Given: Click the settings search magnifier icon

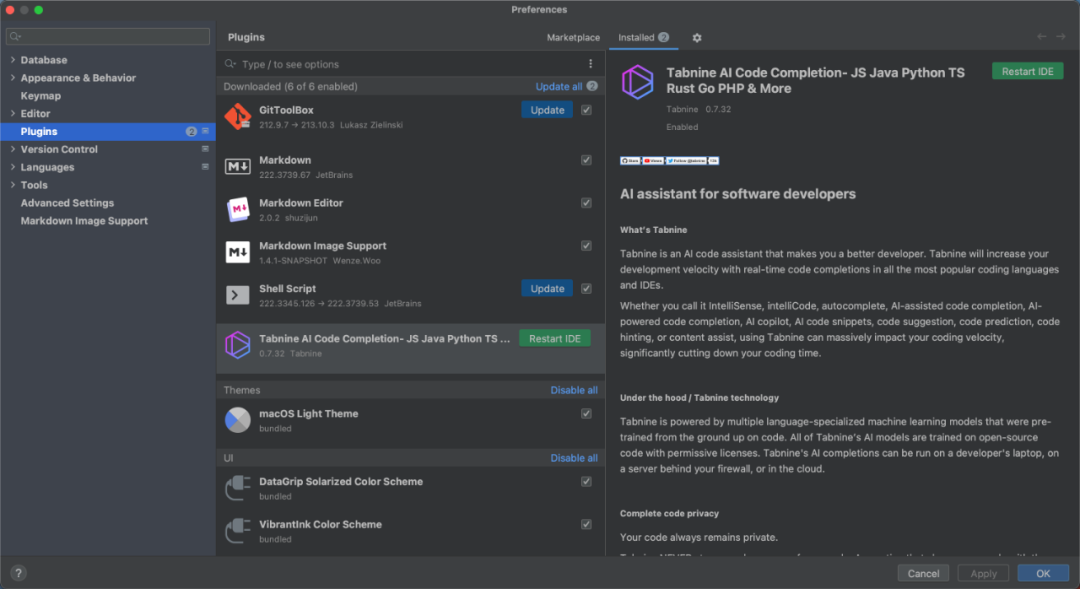Looking at the screenshot, I should coord(15,37).
